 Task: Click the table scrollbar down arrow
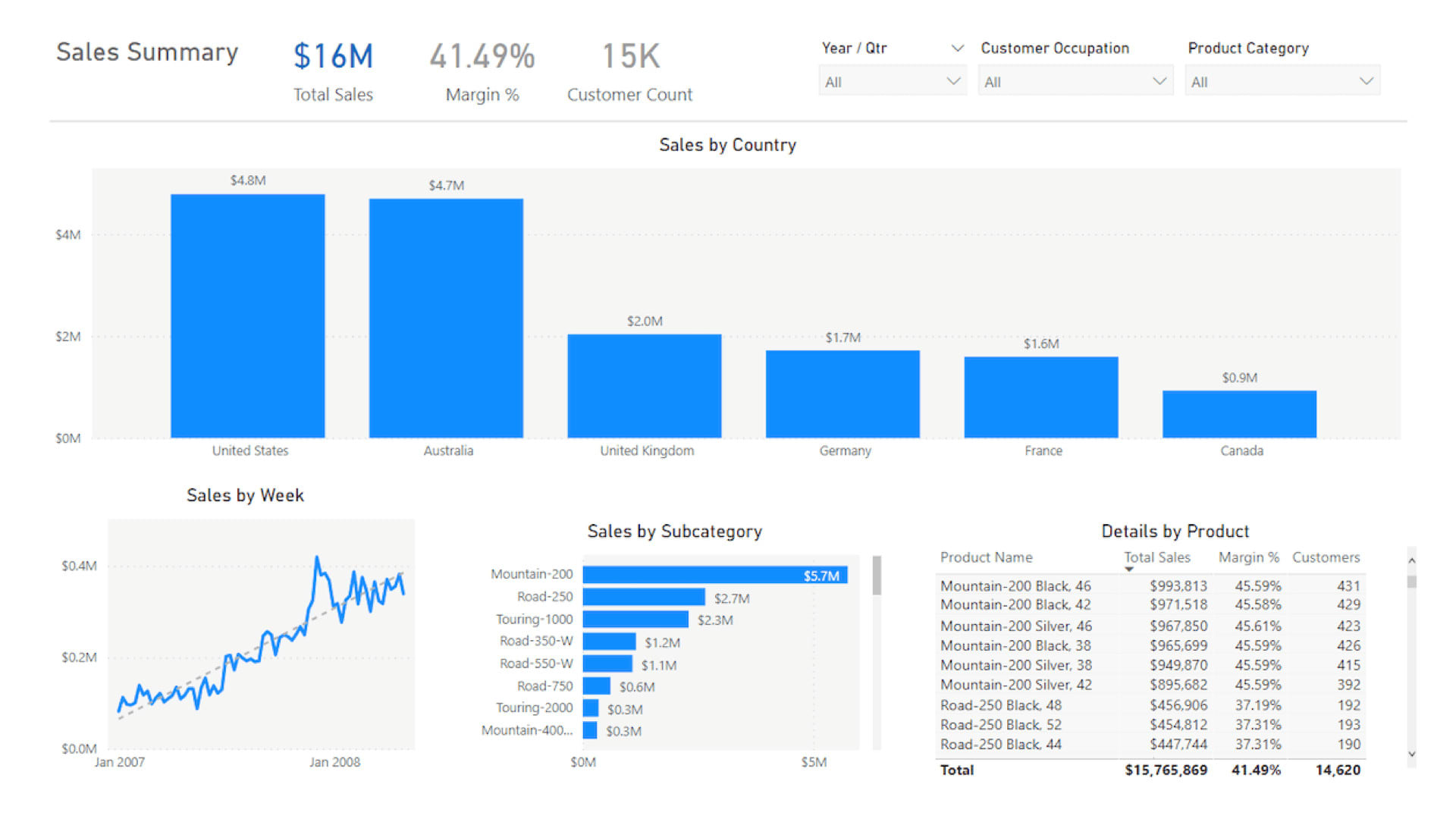[x=1411, y=754]
